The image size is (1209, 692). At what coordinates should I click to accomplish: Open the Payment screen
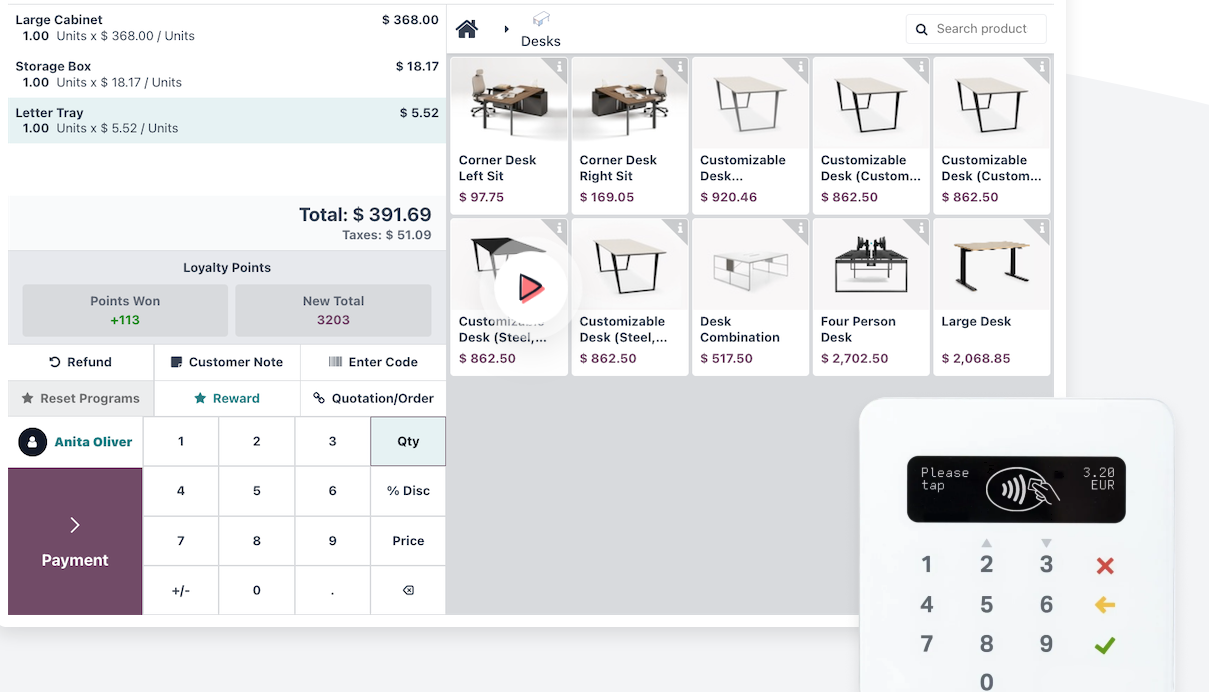coord(75,541)
